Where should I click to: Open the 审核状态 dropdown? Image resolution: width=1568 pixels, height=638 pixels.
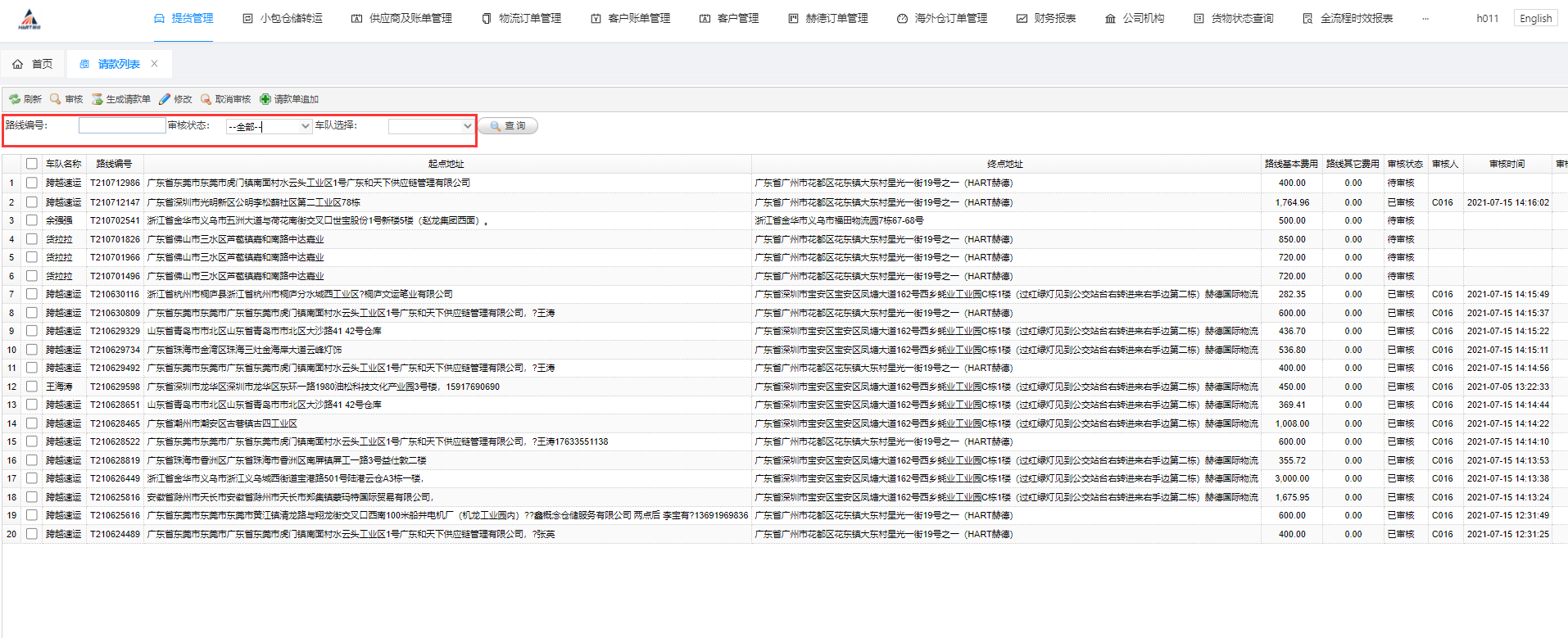pos(269,126)
